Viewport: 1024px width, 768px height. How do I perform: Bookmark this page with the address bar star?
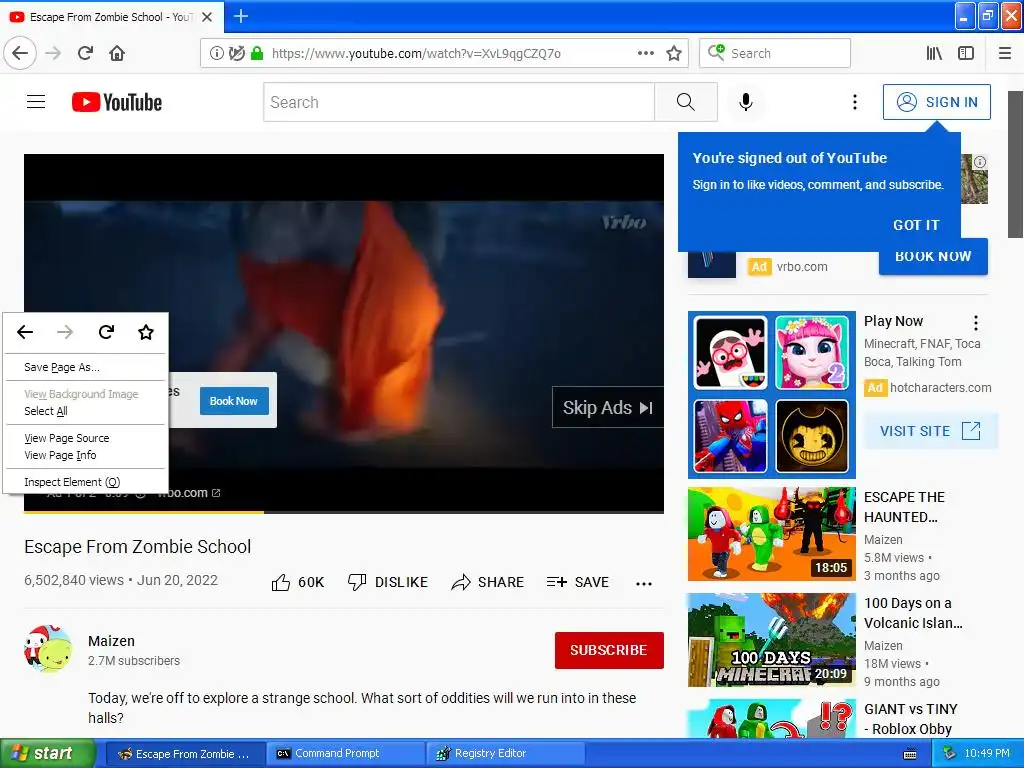[x=674, y=53]
